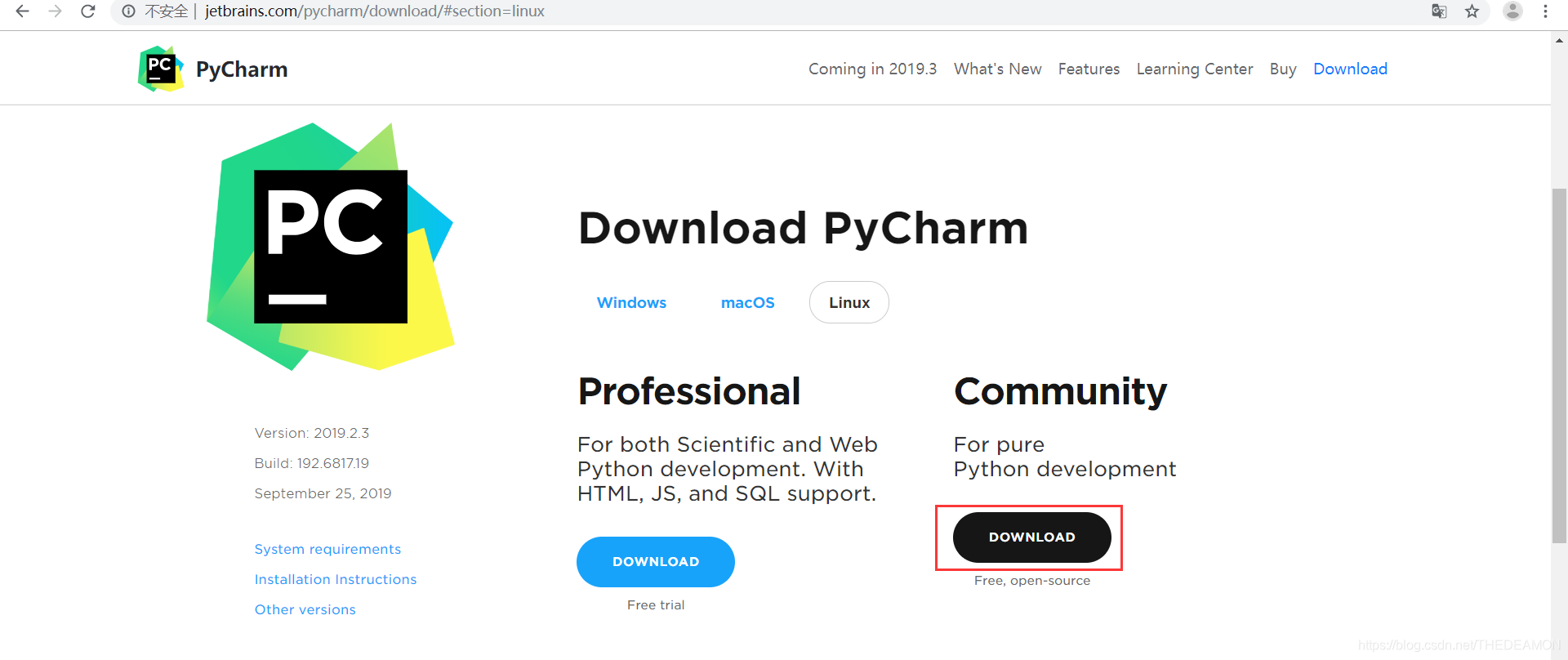The height and width of the screenshot is (660, 1568).
Task: Open Coming in 2019.3 menu item
Action: [x=872, y=69]
